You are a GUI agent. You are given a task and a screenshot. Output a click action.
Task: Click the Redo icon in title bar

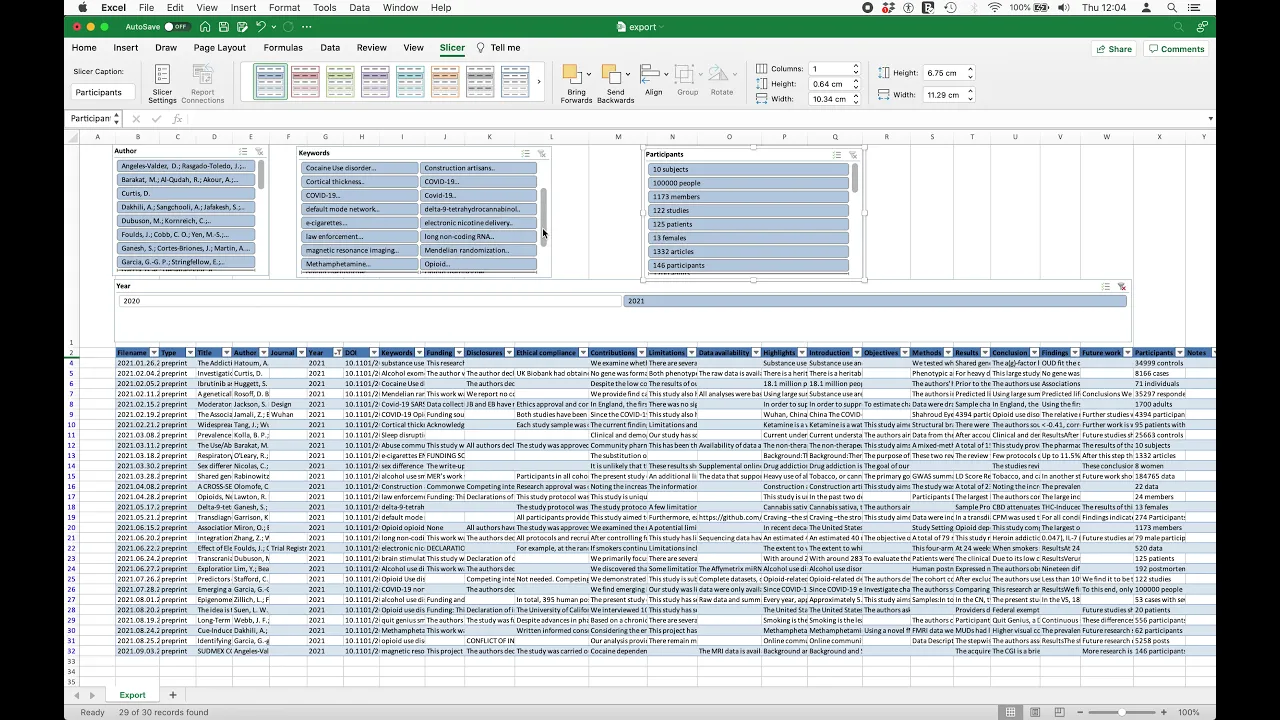pyautogui.click(x=288, y=27)
